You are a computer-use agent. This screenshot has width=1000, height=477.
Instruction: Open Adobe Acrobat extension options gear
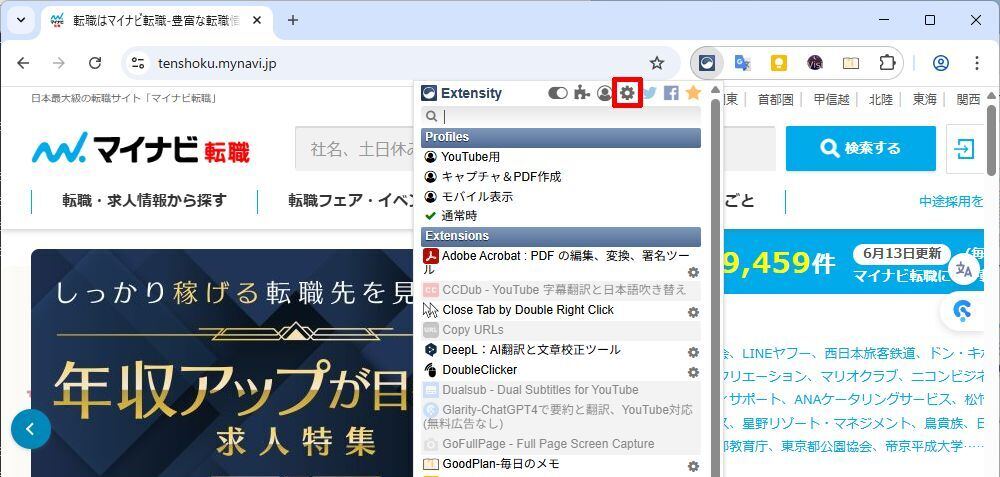(693, 272)
